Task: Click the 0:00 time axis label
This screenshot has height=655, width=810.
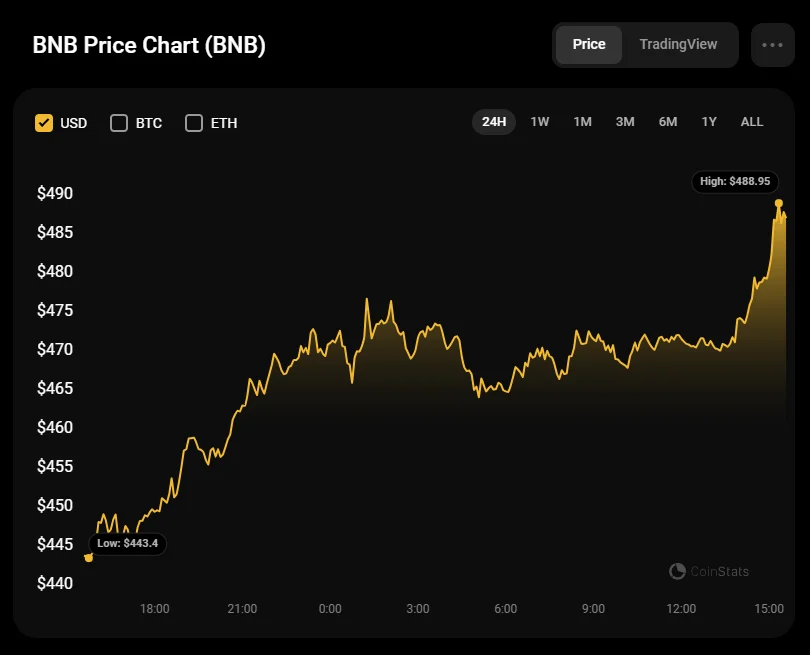Action: pyautogui.click(x=330, y=608)
